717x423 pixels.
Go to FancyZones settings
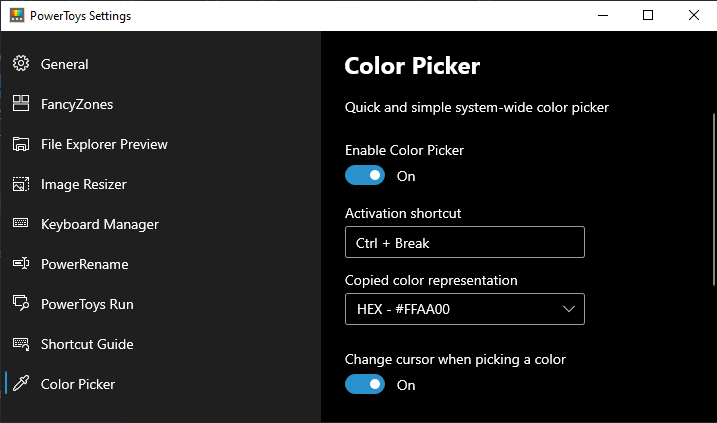click(x=160, y=104)
